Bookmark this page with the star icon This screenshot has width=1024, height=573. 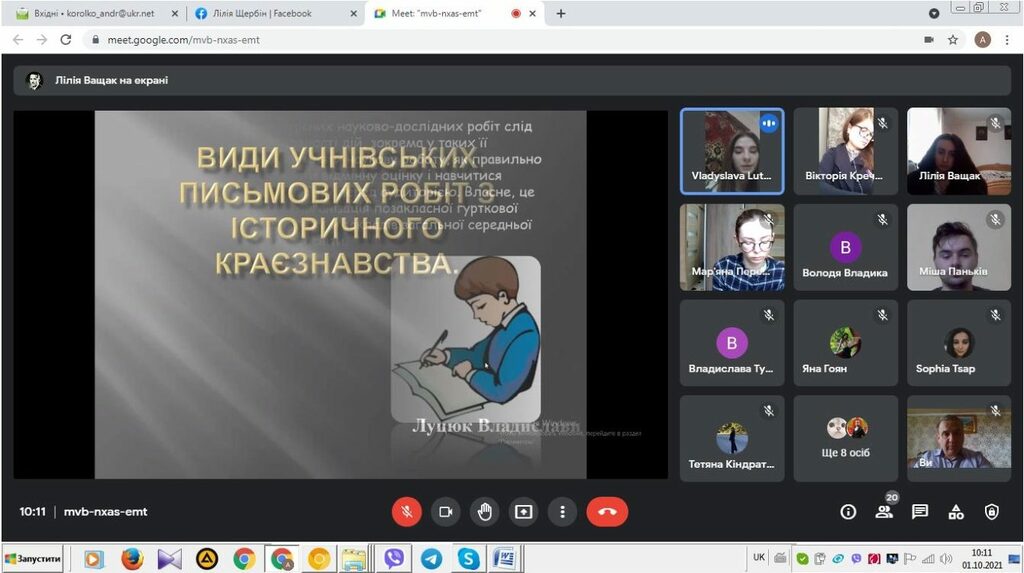pyautogui.click(x=953, y=40)
